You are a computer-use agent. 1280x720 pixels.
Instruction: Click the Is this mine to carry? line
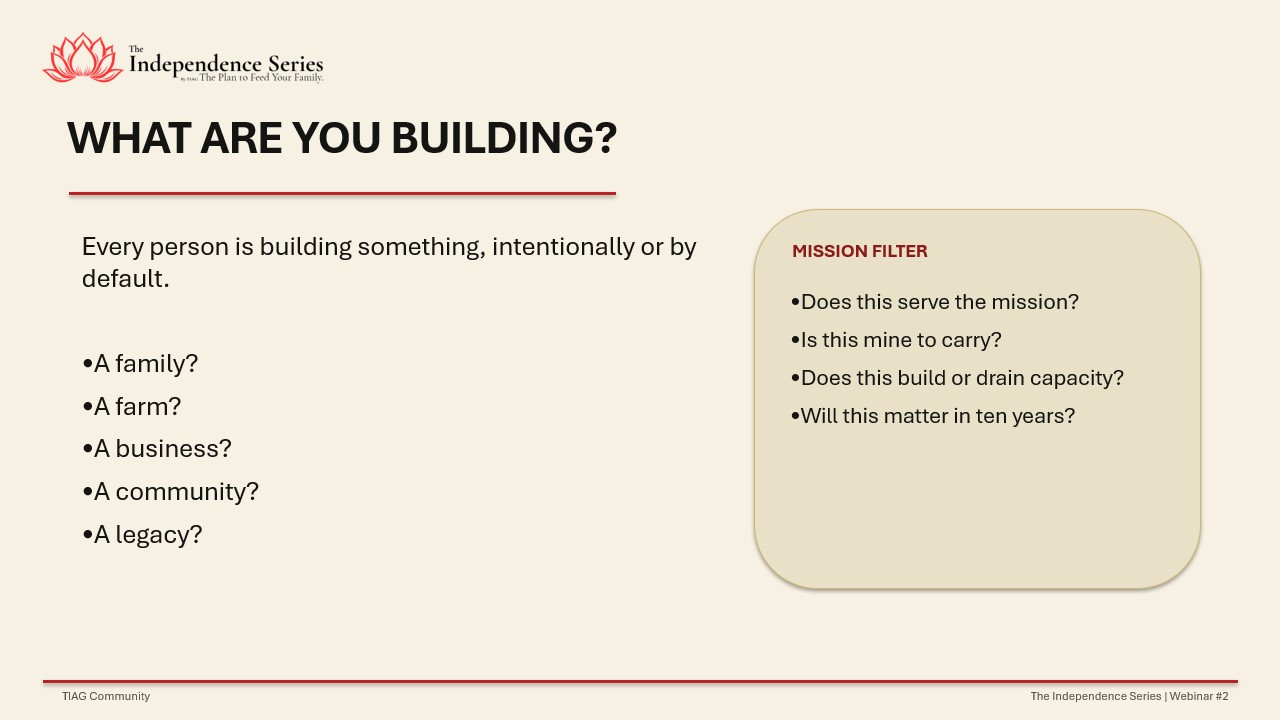point(896,340)
